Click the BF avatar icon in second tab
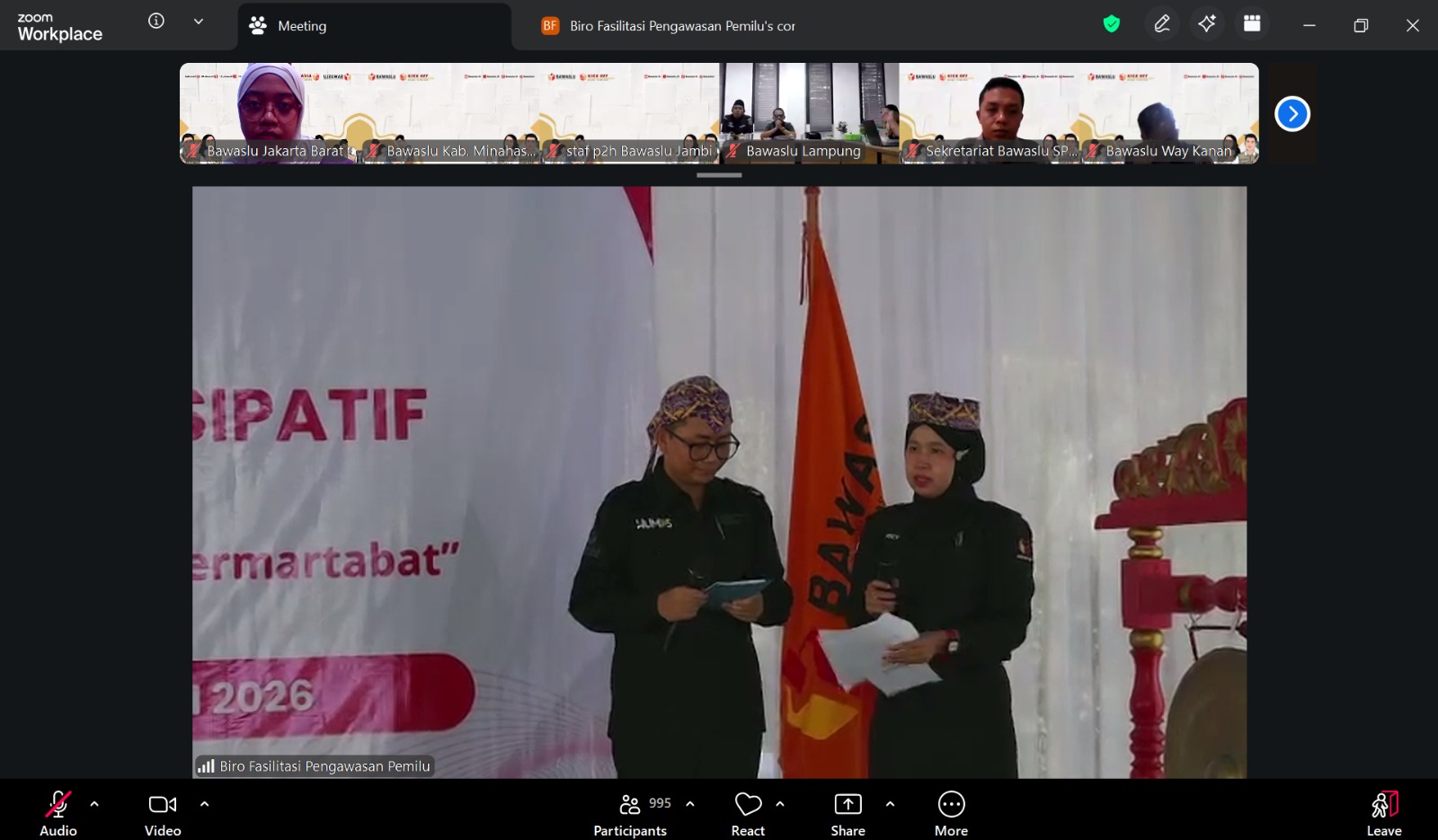This screenshot has height=840, width=1438. (x=550, y=26)
